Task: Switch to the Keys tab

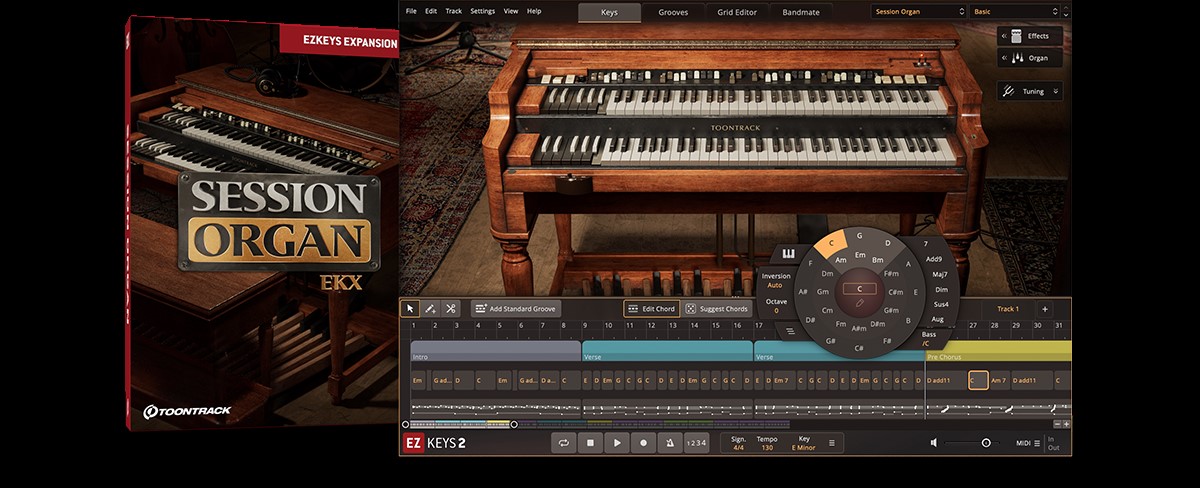Action: (x=609, y=13)
